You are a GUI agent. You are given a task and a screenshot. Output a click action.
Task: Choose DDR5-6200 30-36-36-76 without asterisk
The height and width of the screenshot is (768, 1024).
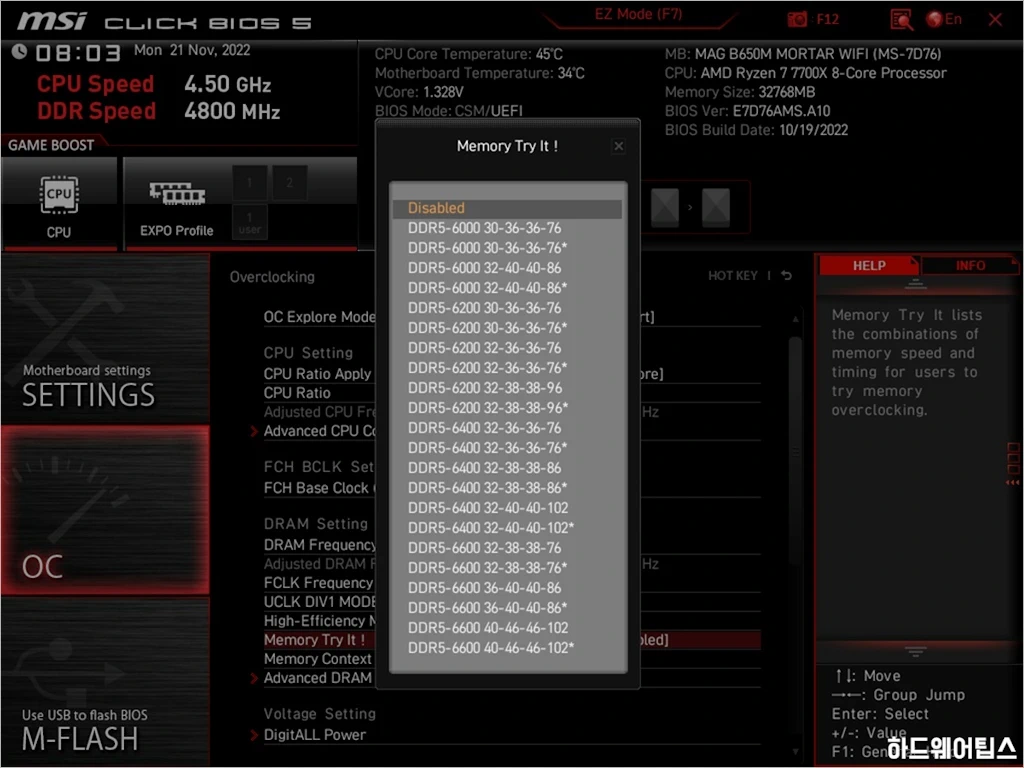[x=507, y=308]
